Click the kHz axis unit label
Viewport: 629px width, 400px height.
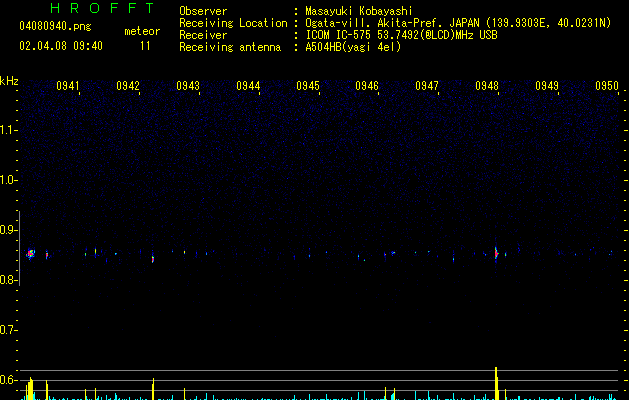click(x=9, y=81)
